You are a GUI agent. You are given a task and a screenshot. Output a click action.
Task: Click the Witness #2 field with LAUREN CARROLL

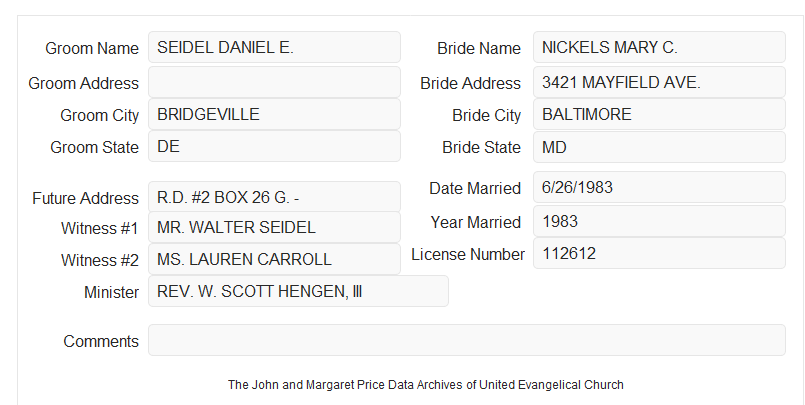coord(274,259)
